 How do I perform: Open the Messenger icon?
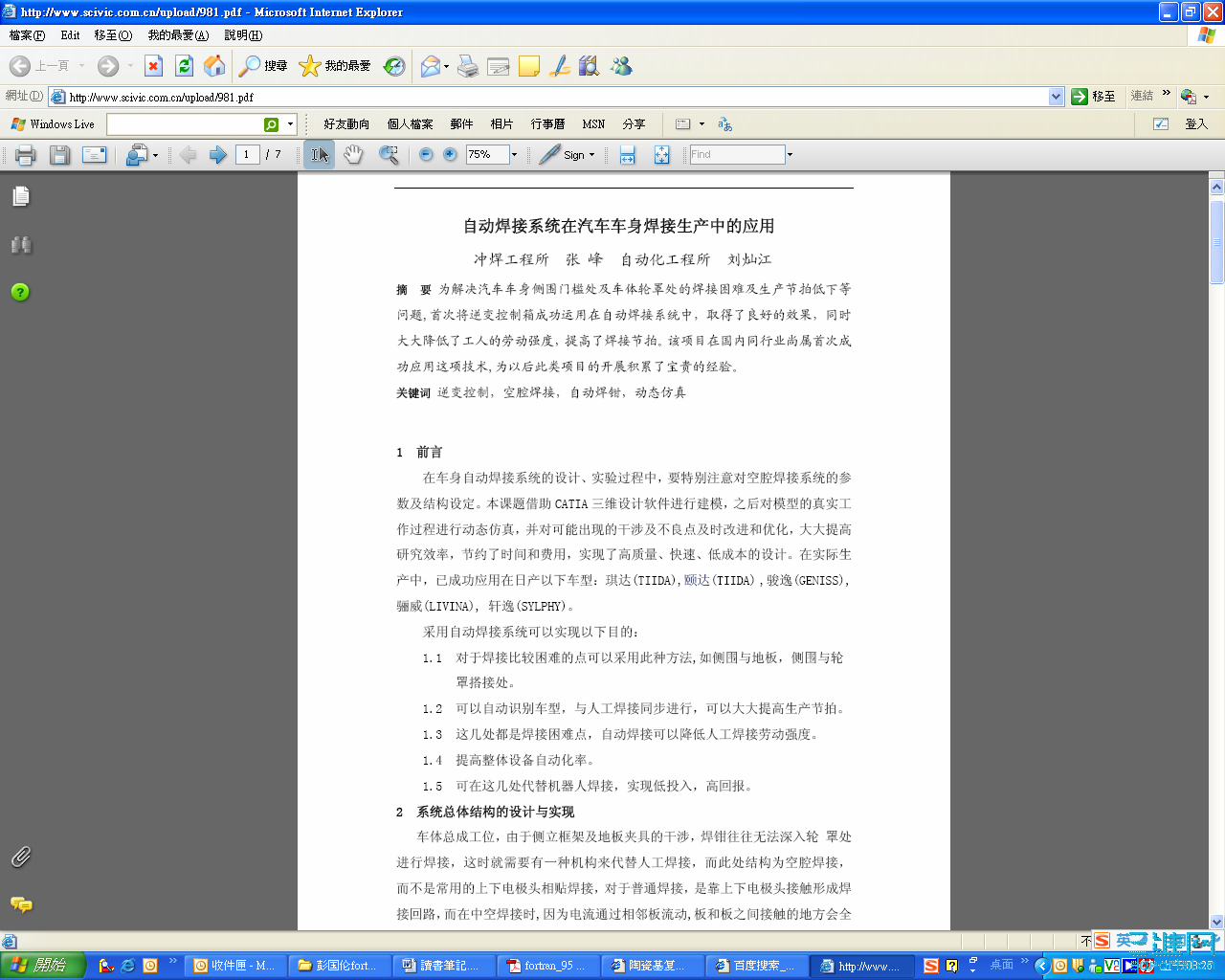pos(621,66)
